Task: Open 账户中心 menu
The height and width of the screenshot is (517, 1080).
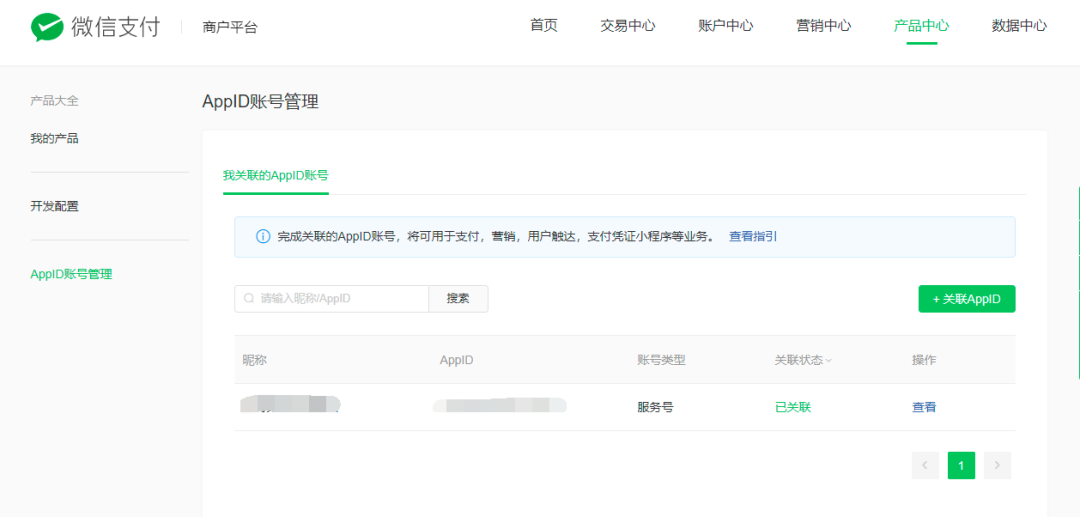Action: click(725, 26)
